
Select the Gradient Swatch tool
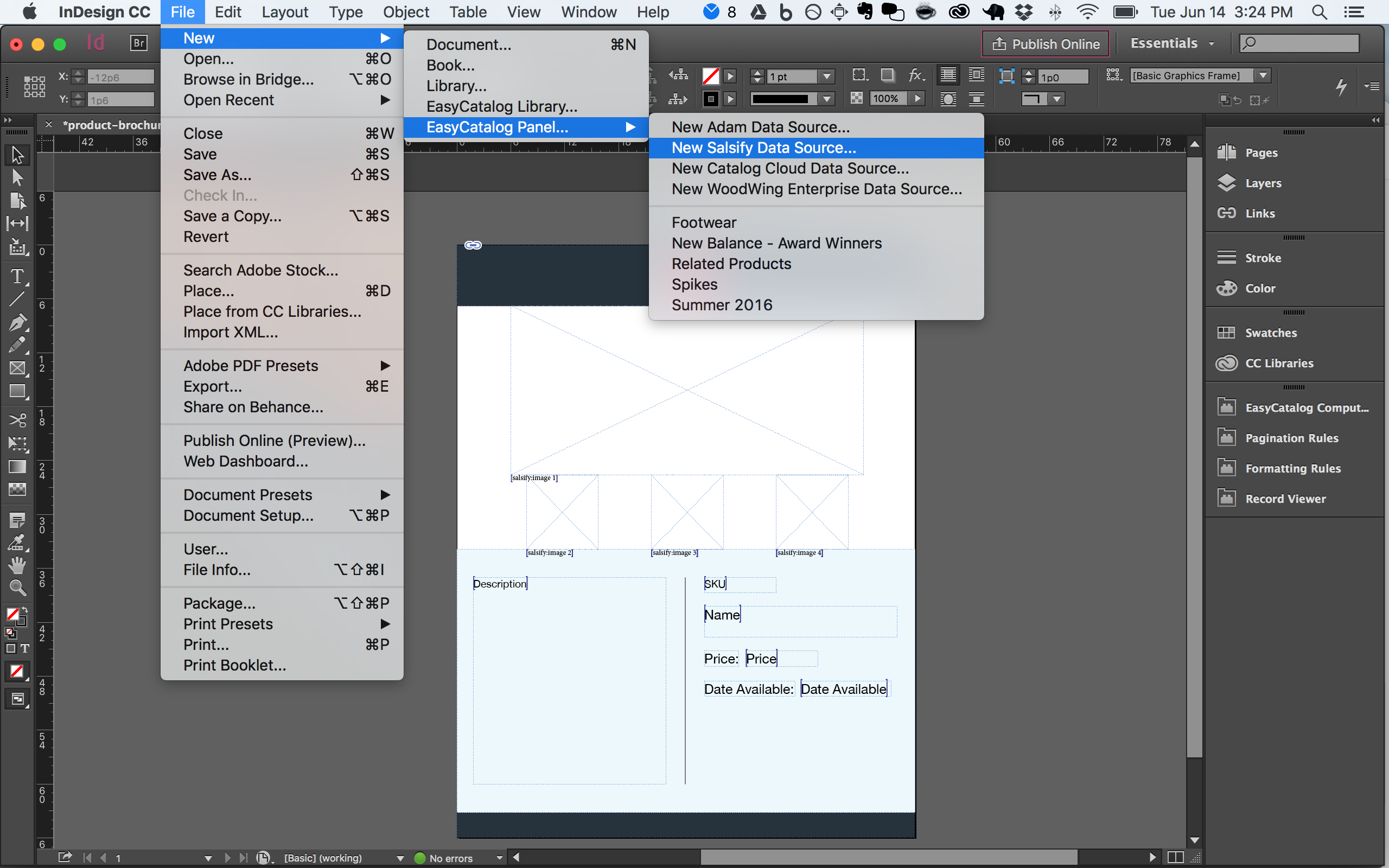[x=17, y=466]
